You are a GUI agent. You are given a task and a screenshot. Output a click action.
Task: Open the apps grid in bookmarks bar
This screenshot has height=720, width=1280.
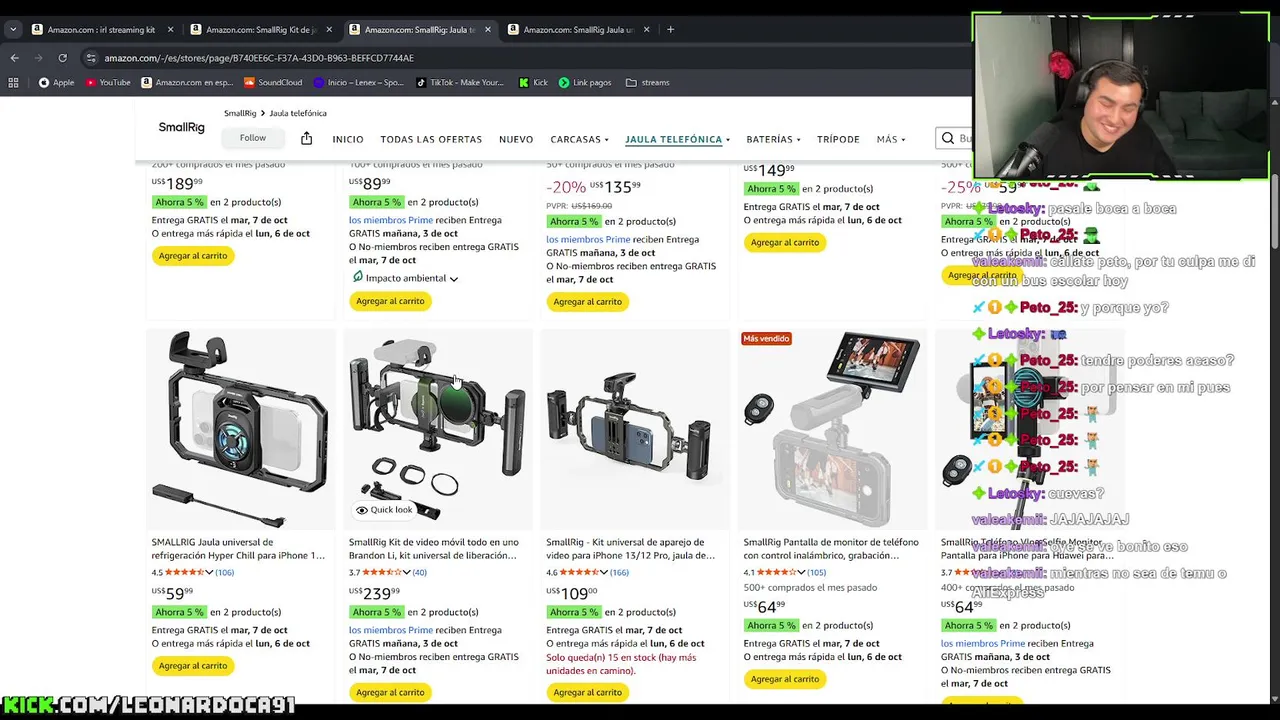(x=14, y=82)
